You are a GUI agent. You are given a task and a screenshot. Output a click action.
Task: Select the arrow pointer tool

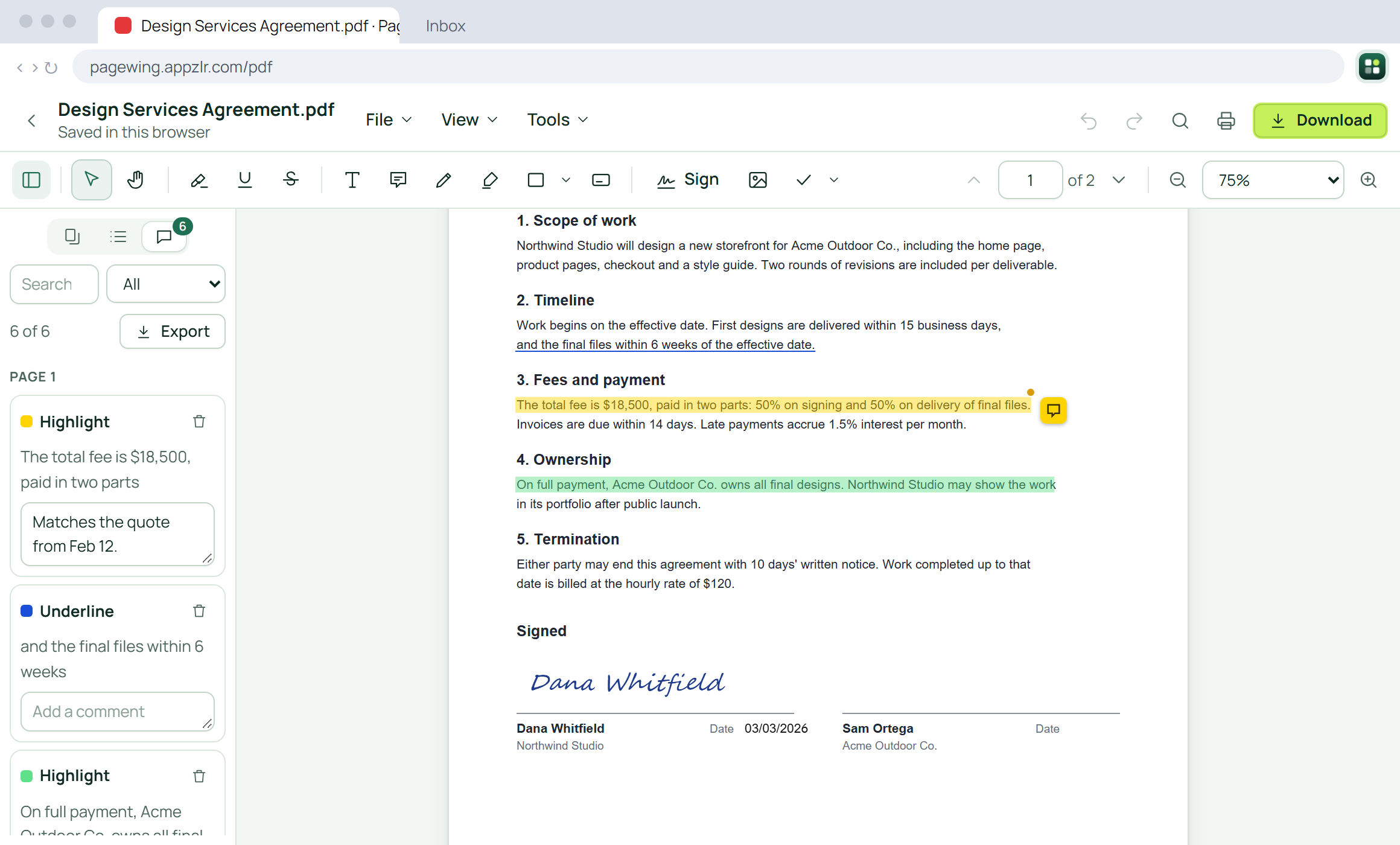click(x=92, y=180)
